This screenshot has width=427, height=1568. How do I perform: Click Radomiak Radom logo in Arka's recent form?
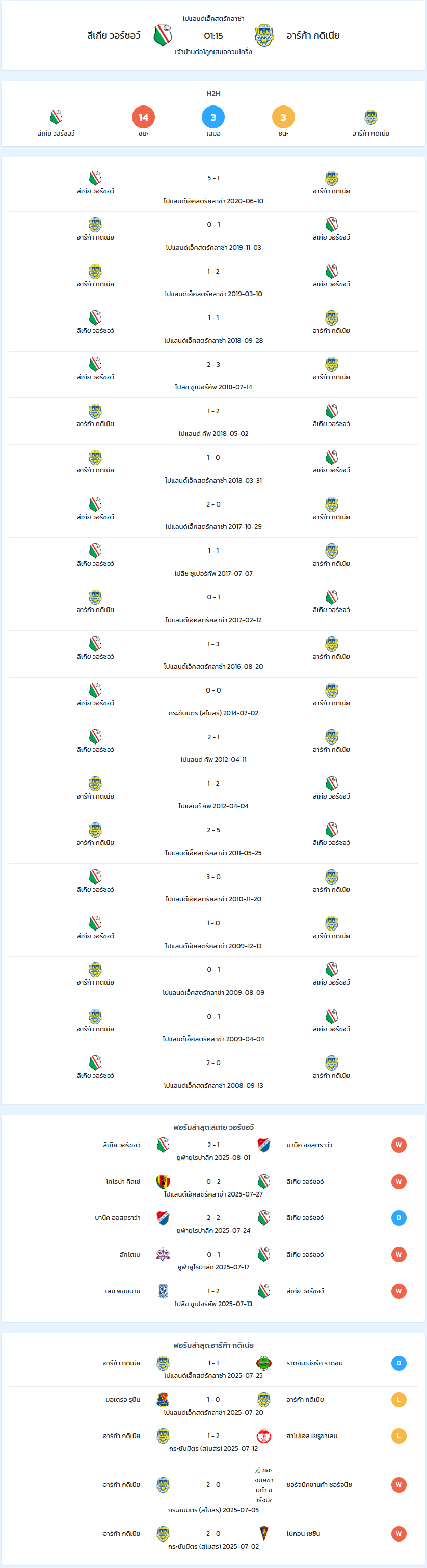coord(264,1363)
